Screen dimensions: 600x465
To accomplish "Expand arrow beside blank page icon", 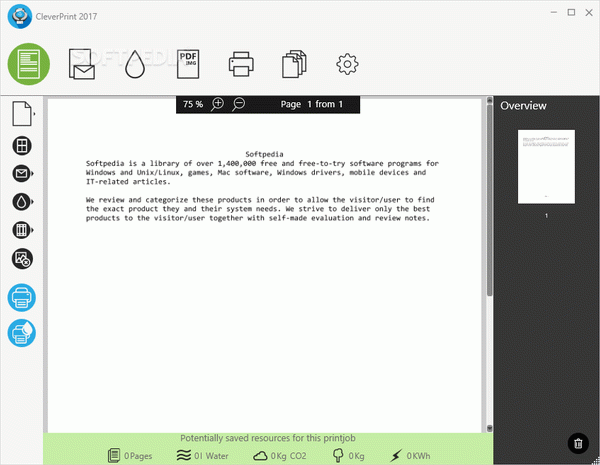I will point(34,114).
